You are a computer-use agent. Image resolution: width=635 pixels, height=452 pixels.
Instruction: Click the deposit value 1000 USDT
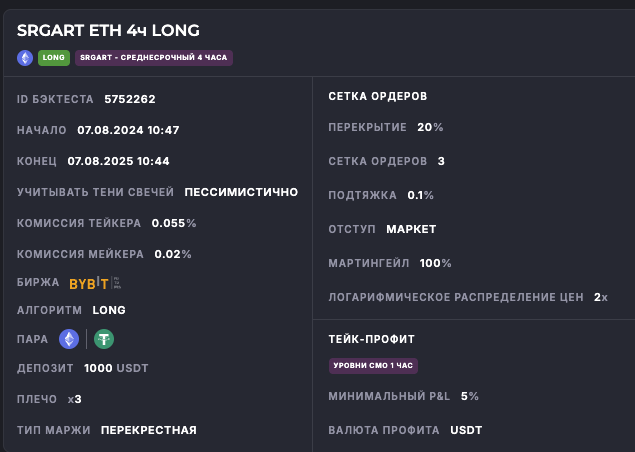[x=116, y=368]
